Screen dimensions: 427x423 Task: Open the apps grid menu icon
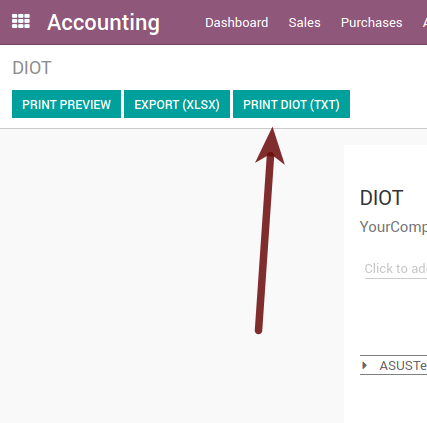(21, 21)
